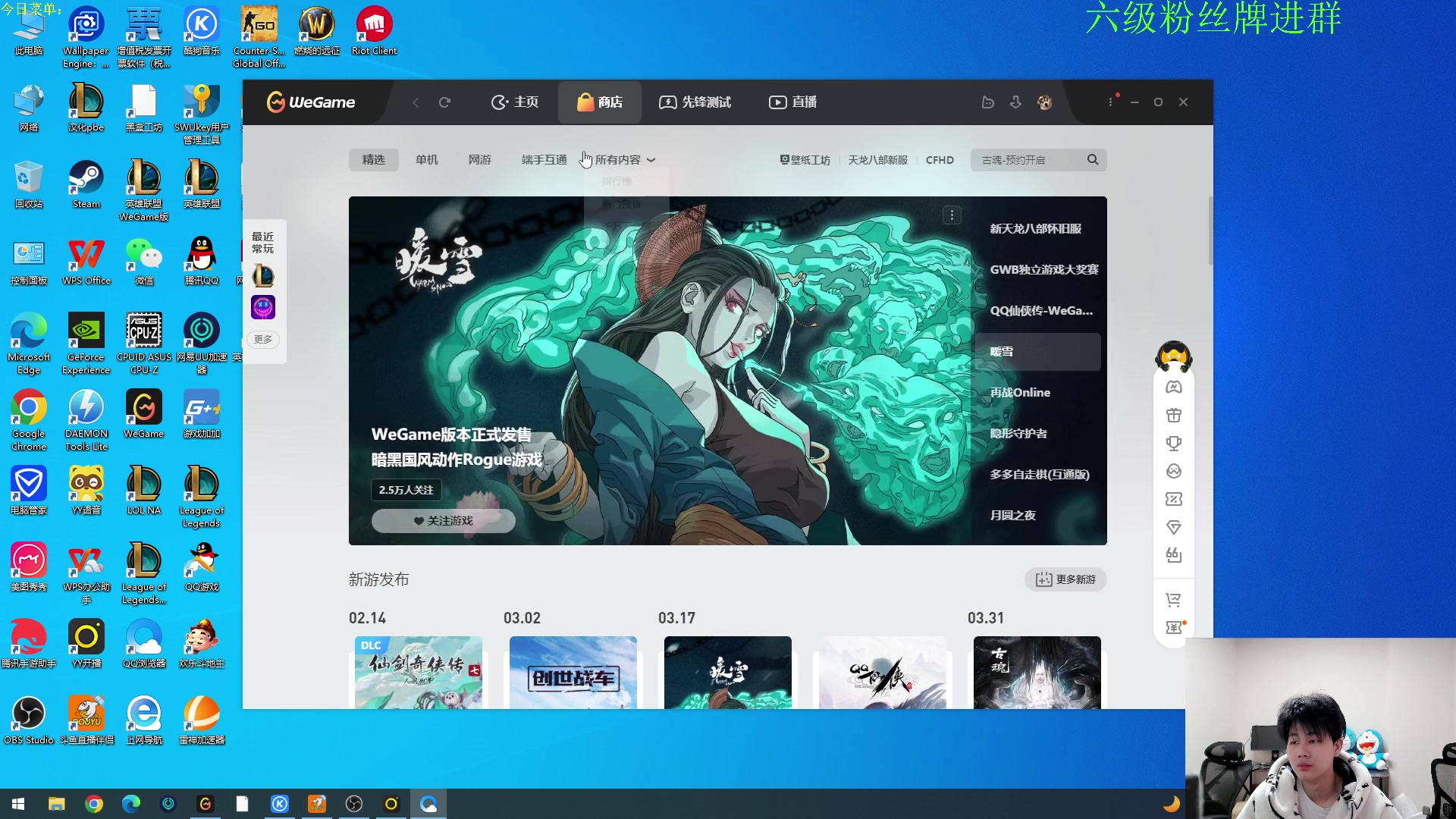Open the 创世战车 game thumbnail

(x=573, y=672)
